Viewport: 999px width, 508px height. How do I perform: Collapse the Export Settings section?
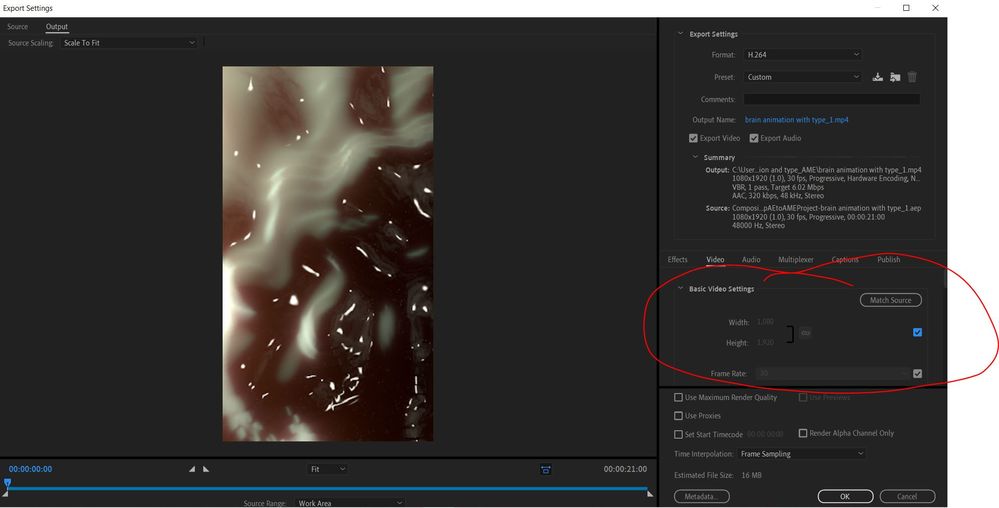[680, 34]
